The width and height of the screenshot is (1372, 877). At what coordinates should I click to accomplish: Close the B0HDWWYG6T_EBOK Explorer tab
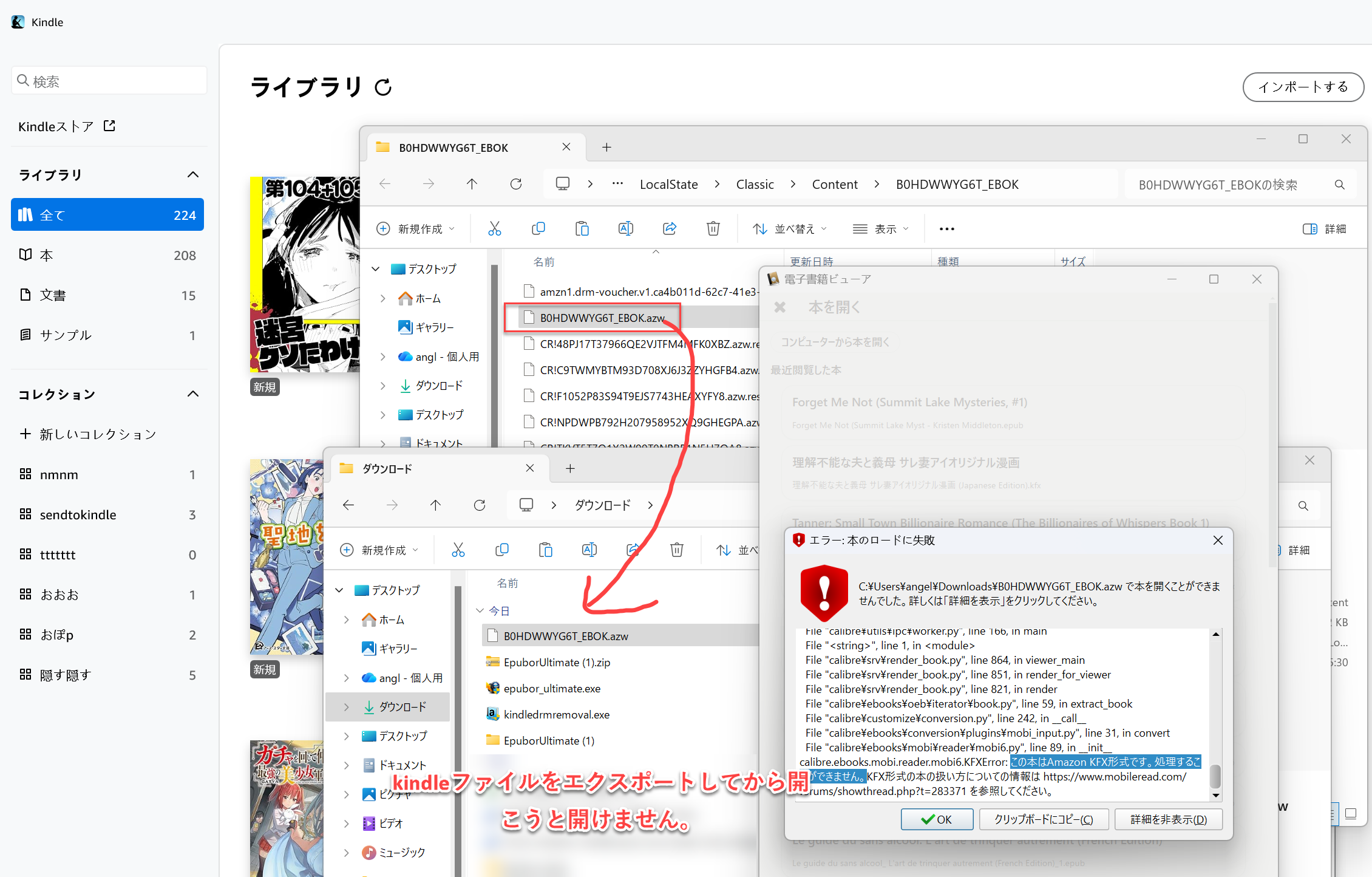pos(566,147)
